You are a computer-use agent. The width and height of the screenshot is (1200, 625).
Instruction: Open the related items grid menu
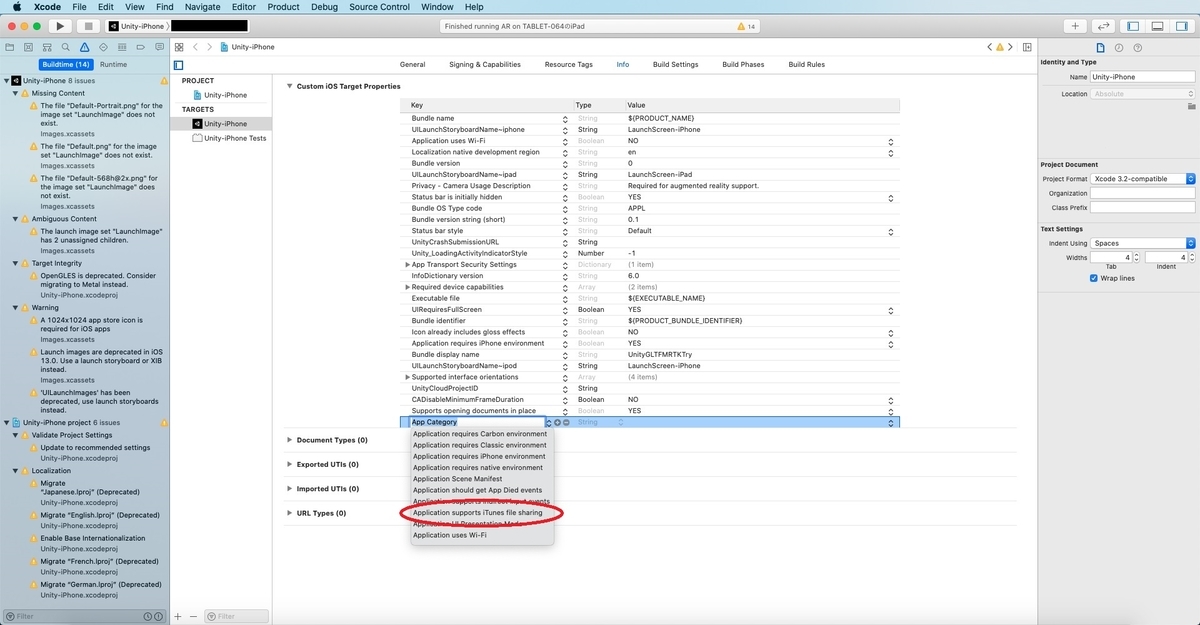point(179,47)
